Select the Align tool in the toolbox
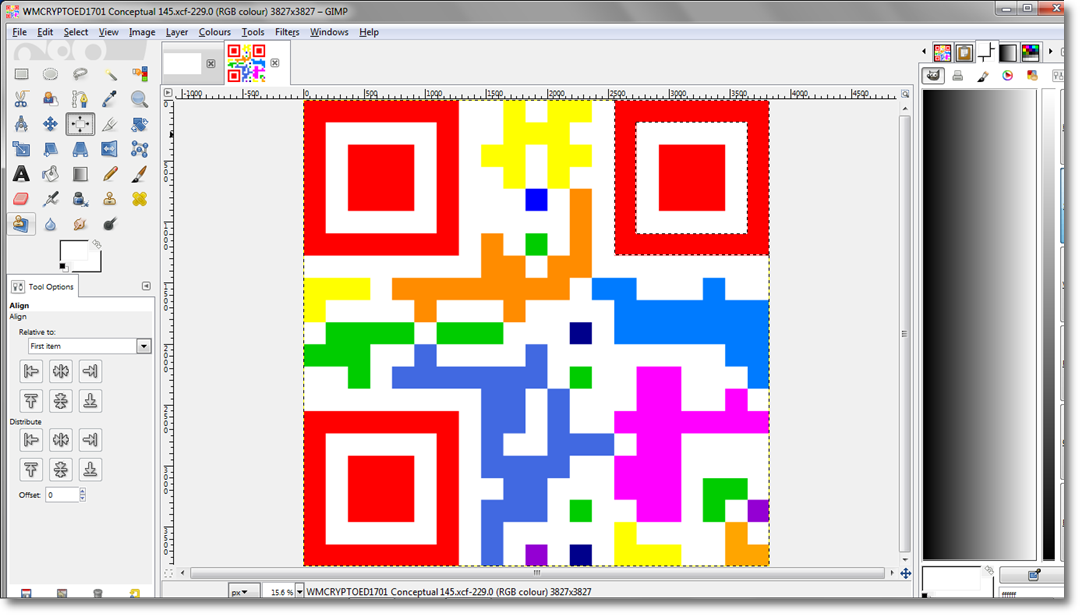Screen dimensions: 1080x615 tap(80, 124)
